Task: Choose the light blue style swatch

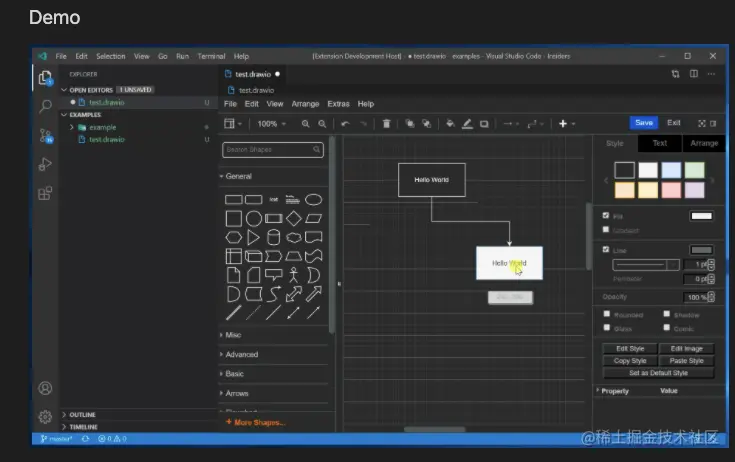Action: point(671,170)
